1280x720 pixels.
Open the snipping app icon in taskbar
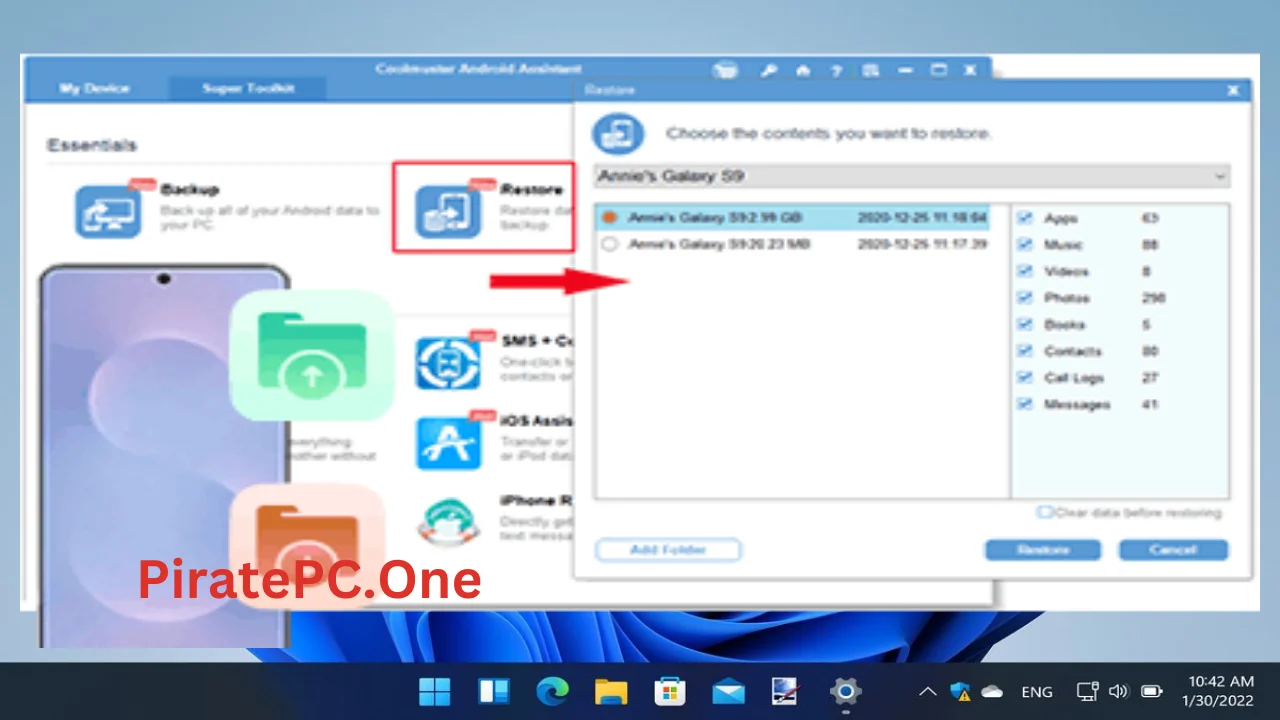[786, 691]
